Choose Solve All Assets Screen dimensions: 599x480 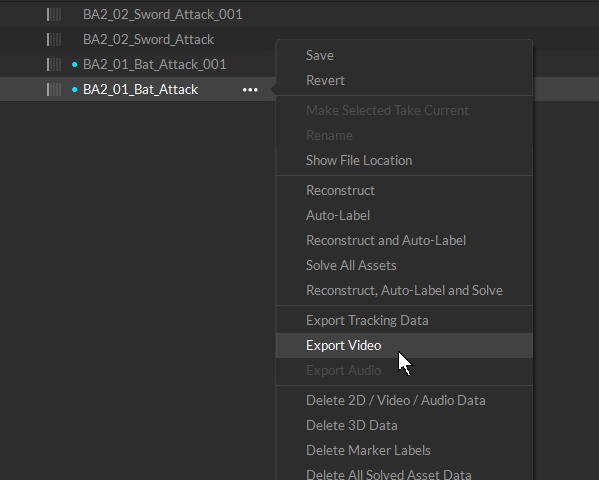[404, 265]
